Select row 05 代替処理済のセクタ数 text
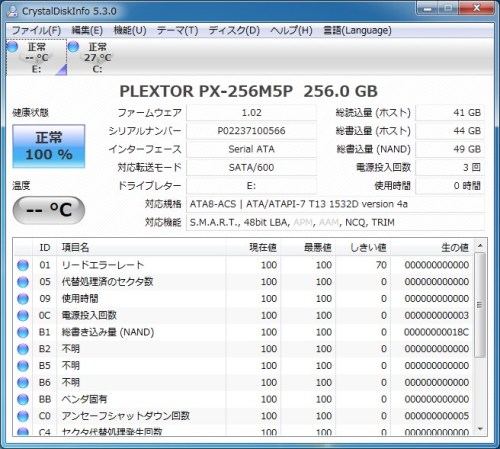The height and width of the screenshot is (449, 500). 107,282
